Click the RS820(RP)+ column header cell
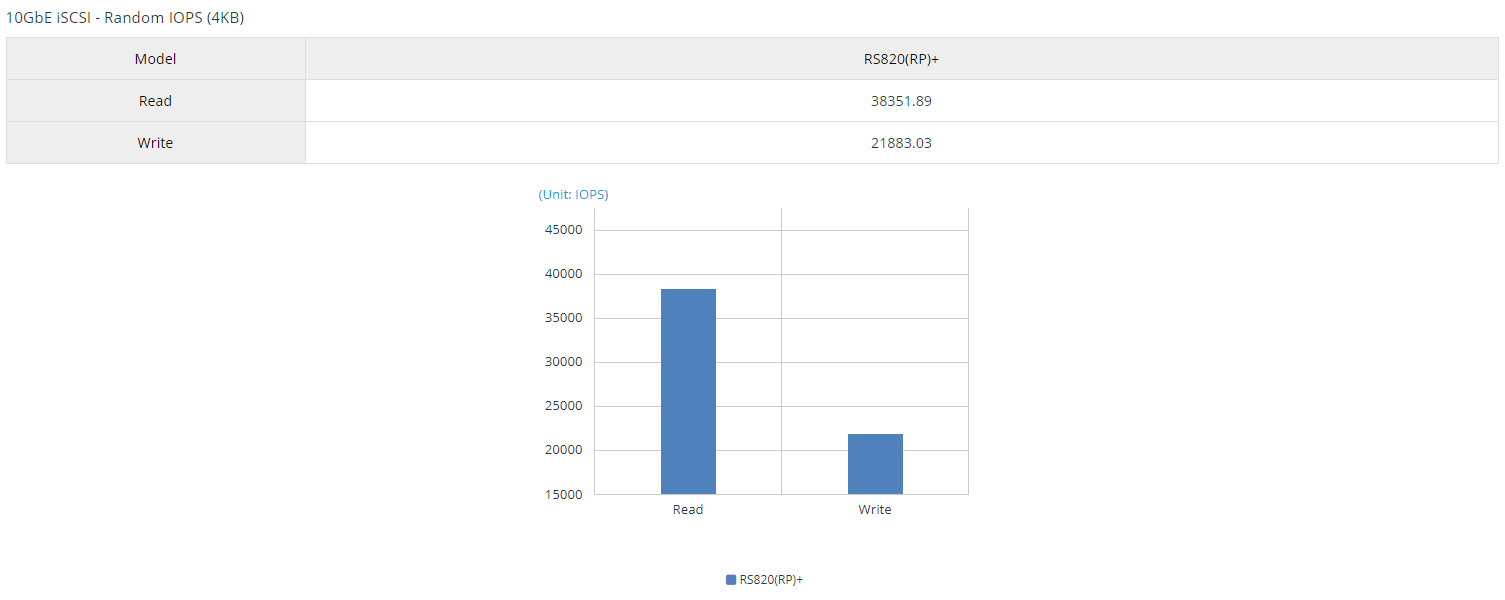This screenshot has height=600, width=1505. (902, 59)
